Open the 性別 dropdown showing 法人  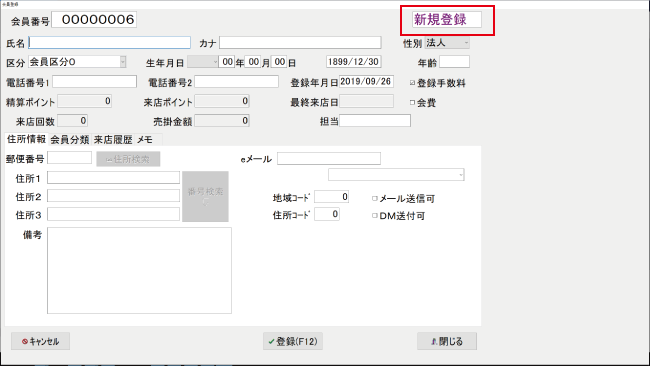[x=447, y=43]
